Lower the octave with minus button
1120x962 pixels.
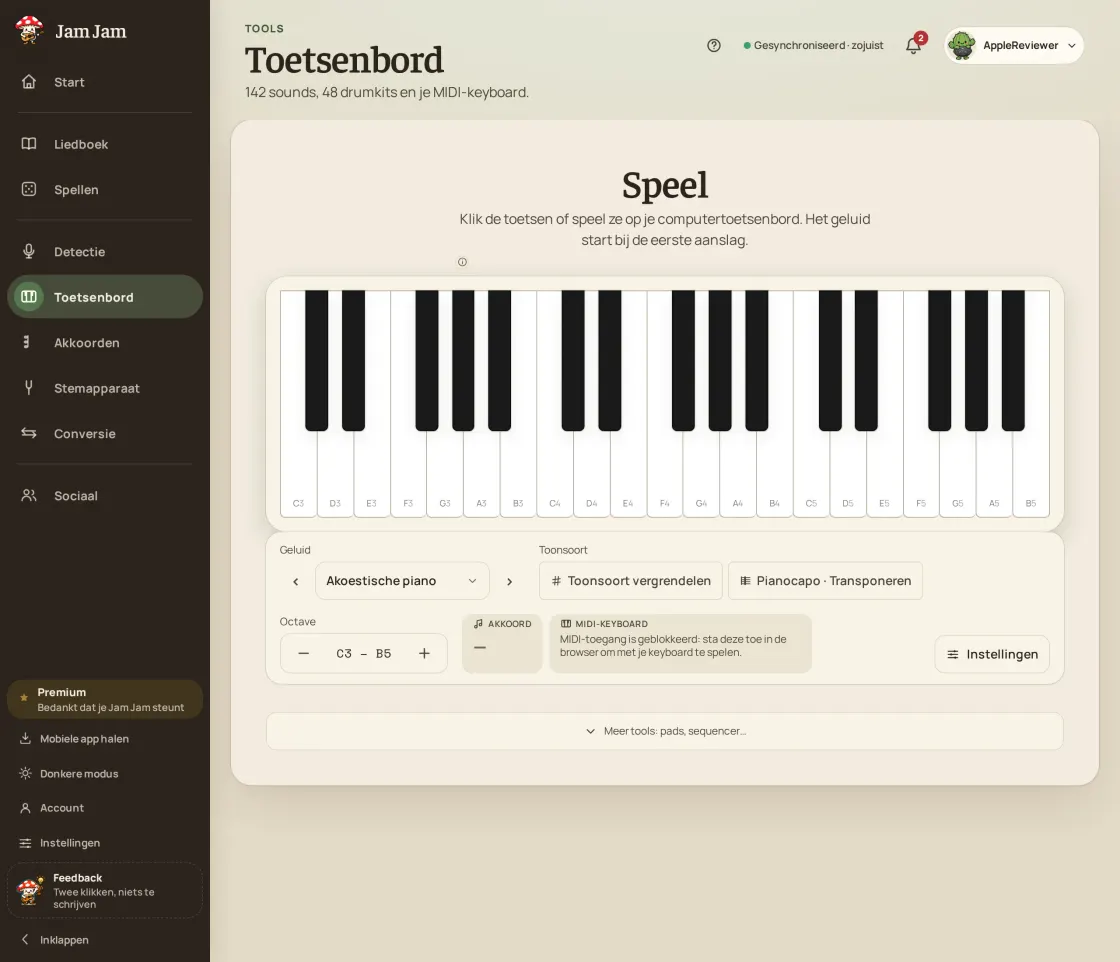[x=304, y=653]
